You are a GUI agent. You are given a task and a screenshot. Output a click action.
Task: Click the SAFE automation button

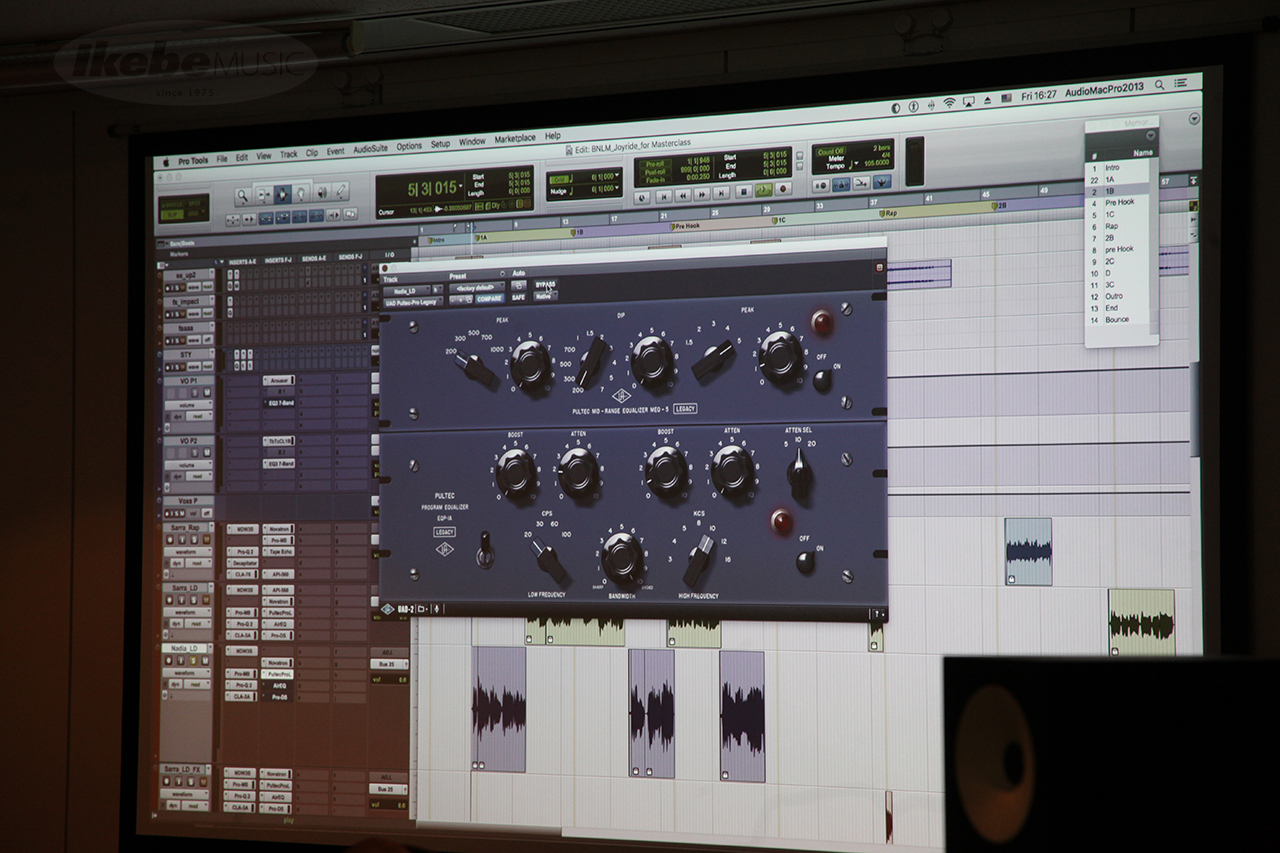(x=519, y=297)
